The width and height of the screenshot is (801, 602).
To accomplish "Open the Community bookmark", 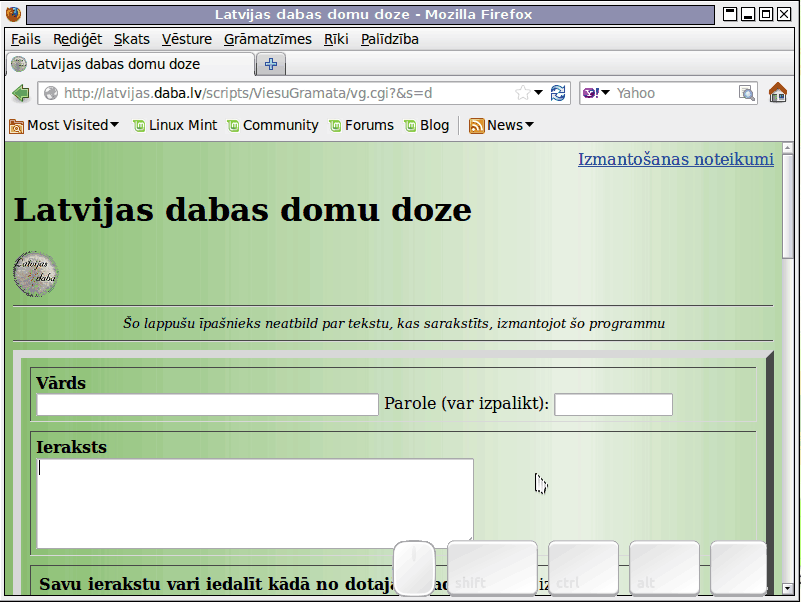I will click(x=273, y=125).
